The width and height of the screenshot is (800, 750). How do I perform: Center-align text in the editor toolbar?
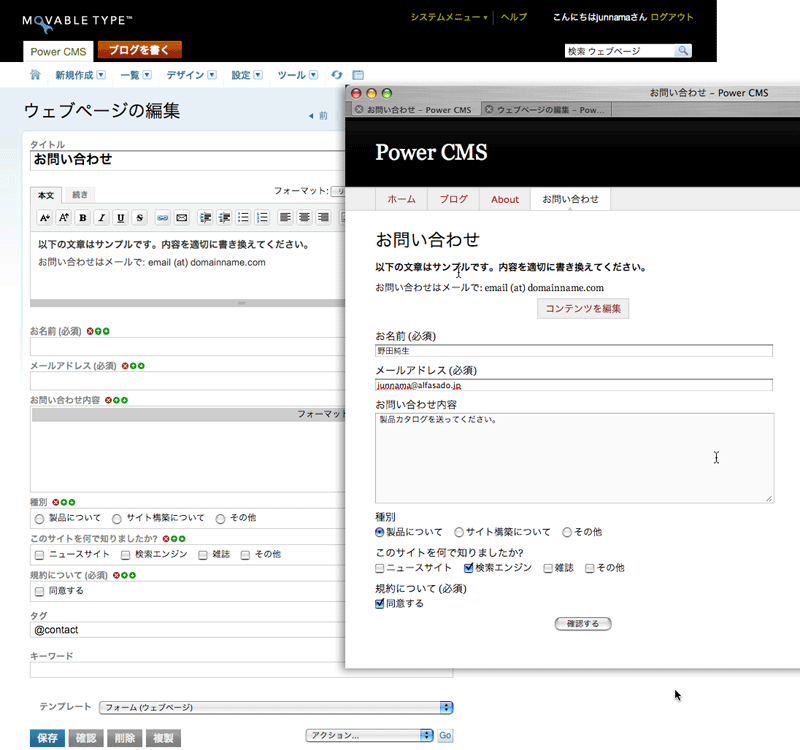[x=304, y=218]
